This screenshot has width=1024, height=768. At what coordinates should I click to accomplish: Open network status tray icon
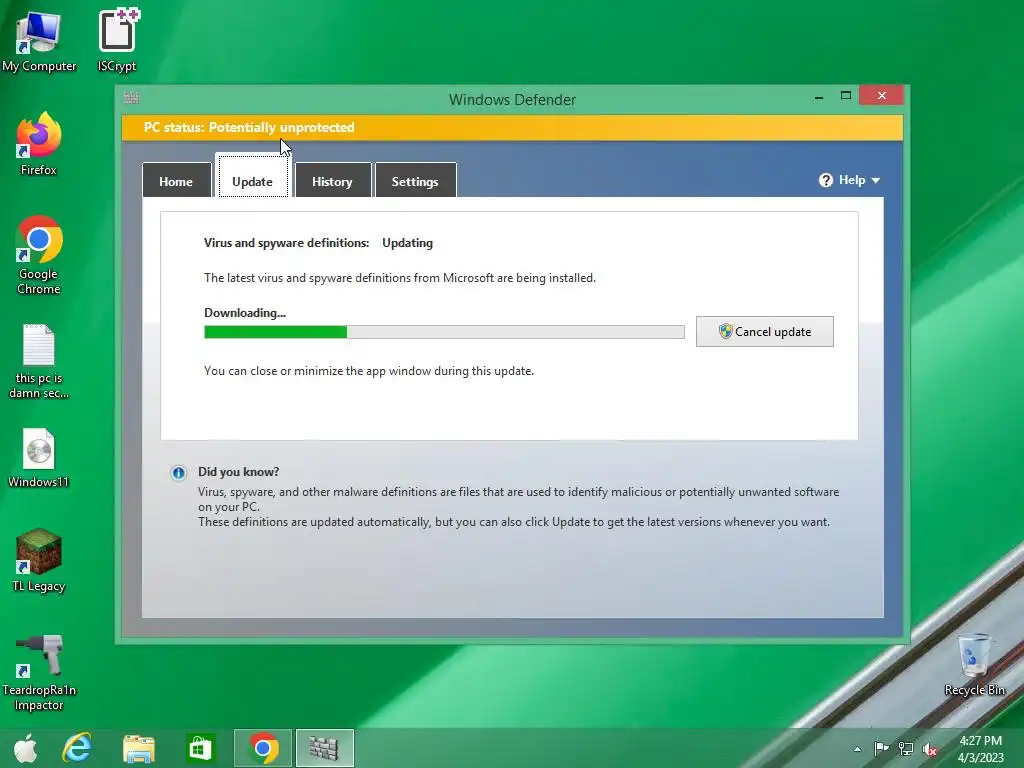(x=906, y=748)
